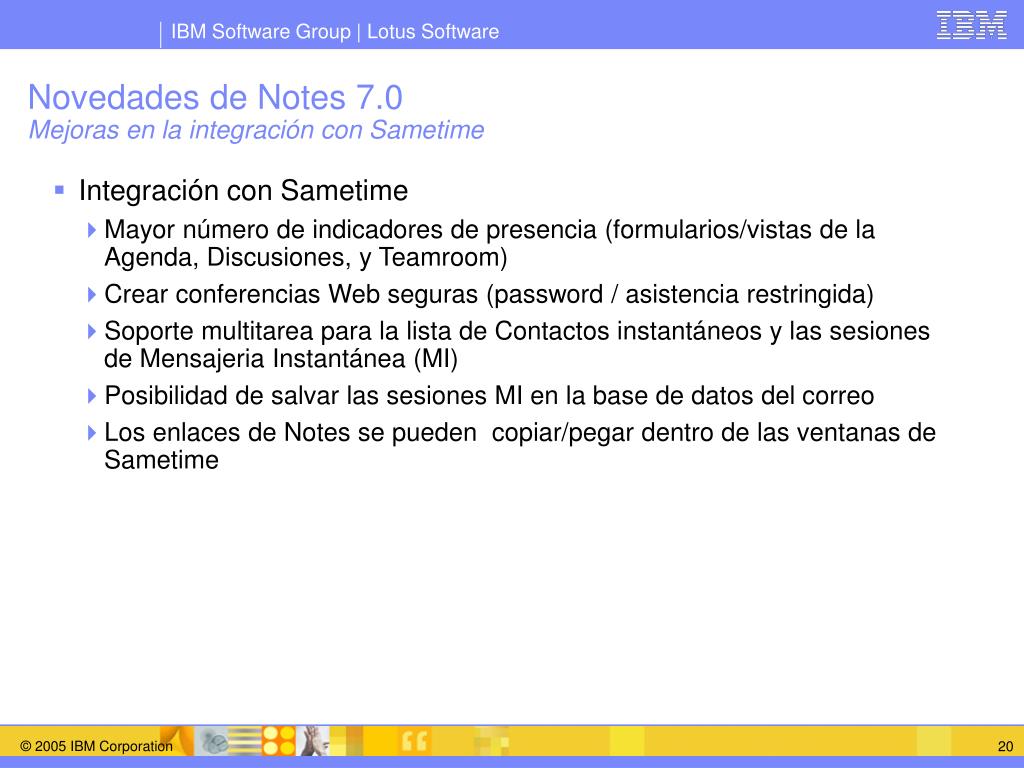Click the text line 'Posibilidad de salvar las sesiones MI'

[489, 396]
